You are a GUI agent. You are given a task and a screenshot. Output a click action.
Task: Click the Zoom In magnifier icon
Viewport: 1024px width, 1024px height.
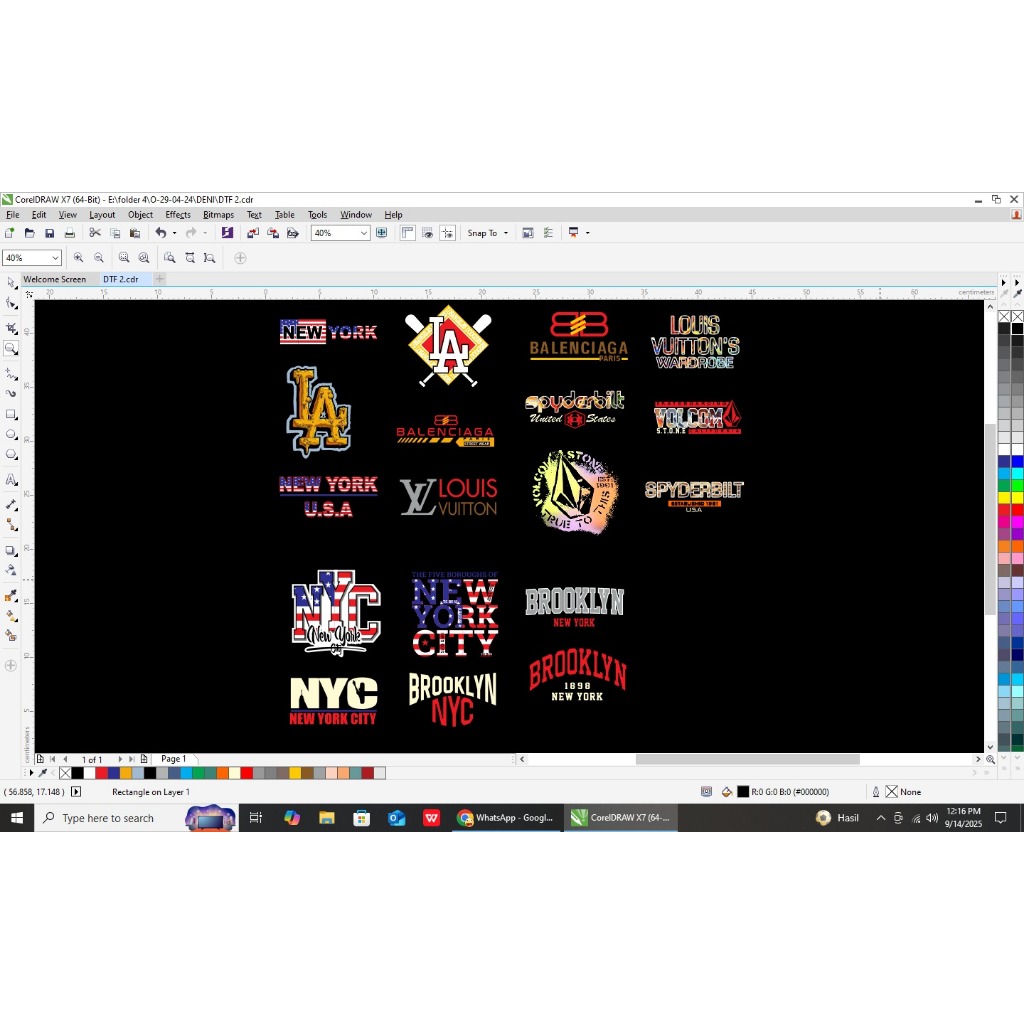(78, 258)
